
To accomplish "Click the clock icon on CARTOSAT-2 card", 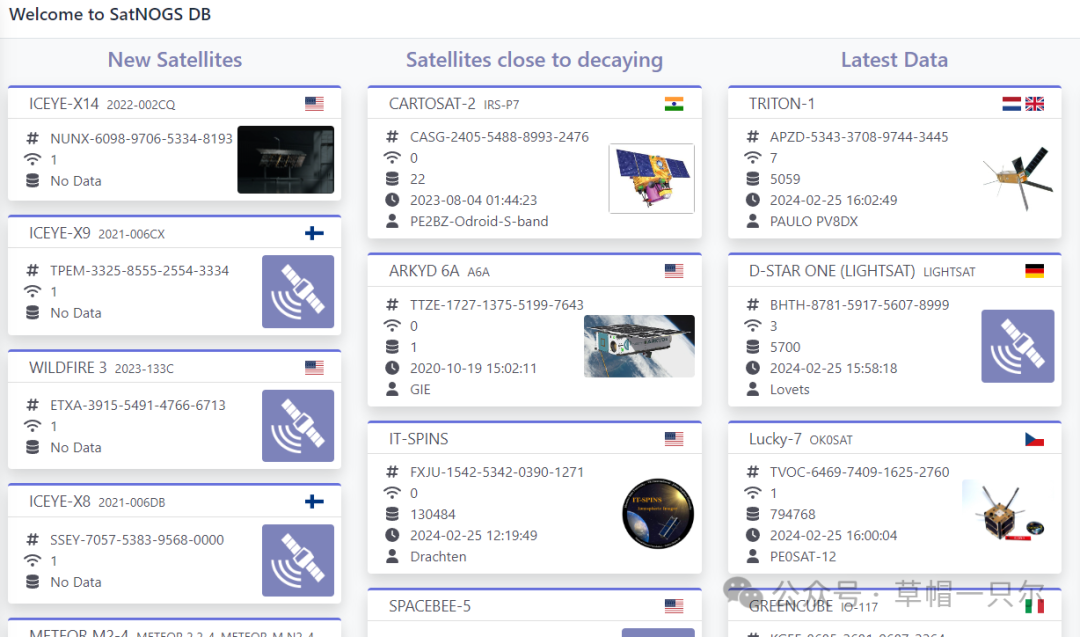I will [x=392, y=200].
